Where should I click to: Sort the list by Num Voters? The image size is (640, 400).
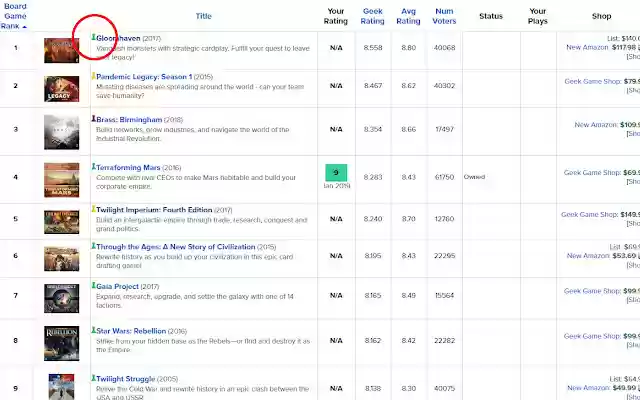point(444,16)
